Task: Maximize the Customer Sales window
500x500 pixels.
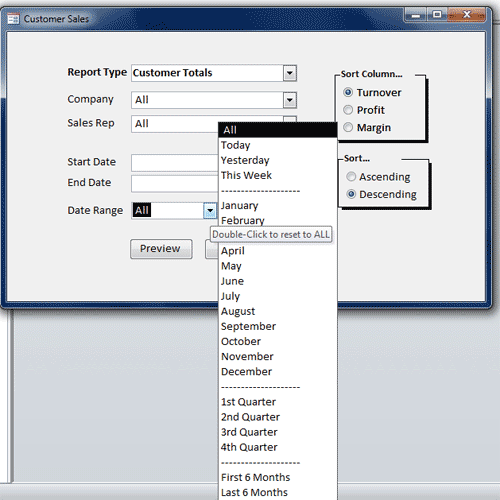Action: (437, 15)
